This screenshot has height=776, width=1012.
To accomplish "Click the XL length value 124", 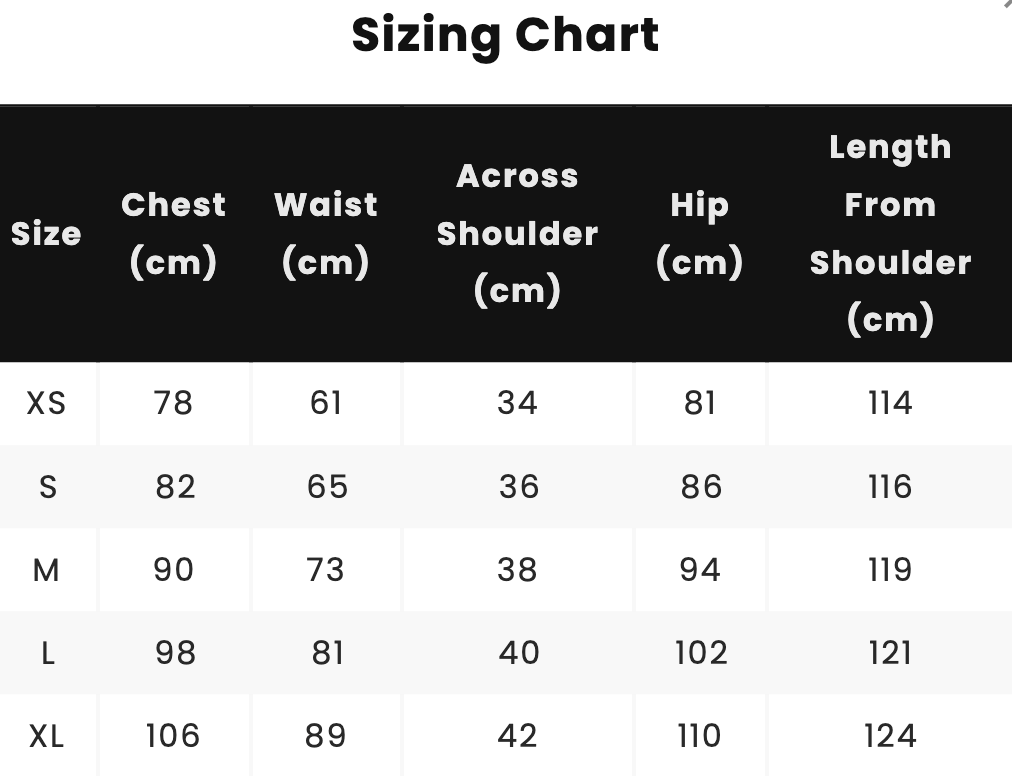I will (x=889, y=737).
